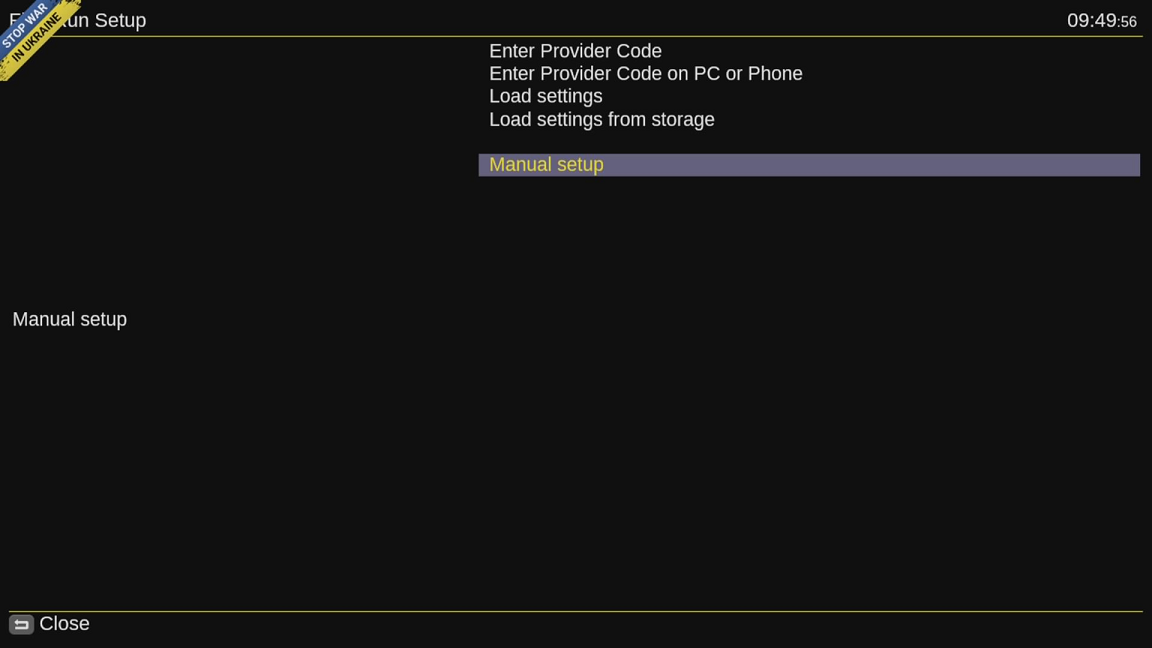Load settings from storage device entry
This screenshot has width=1152, height=648.
click(x=602, y=119)
